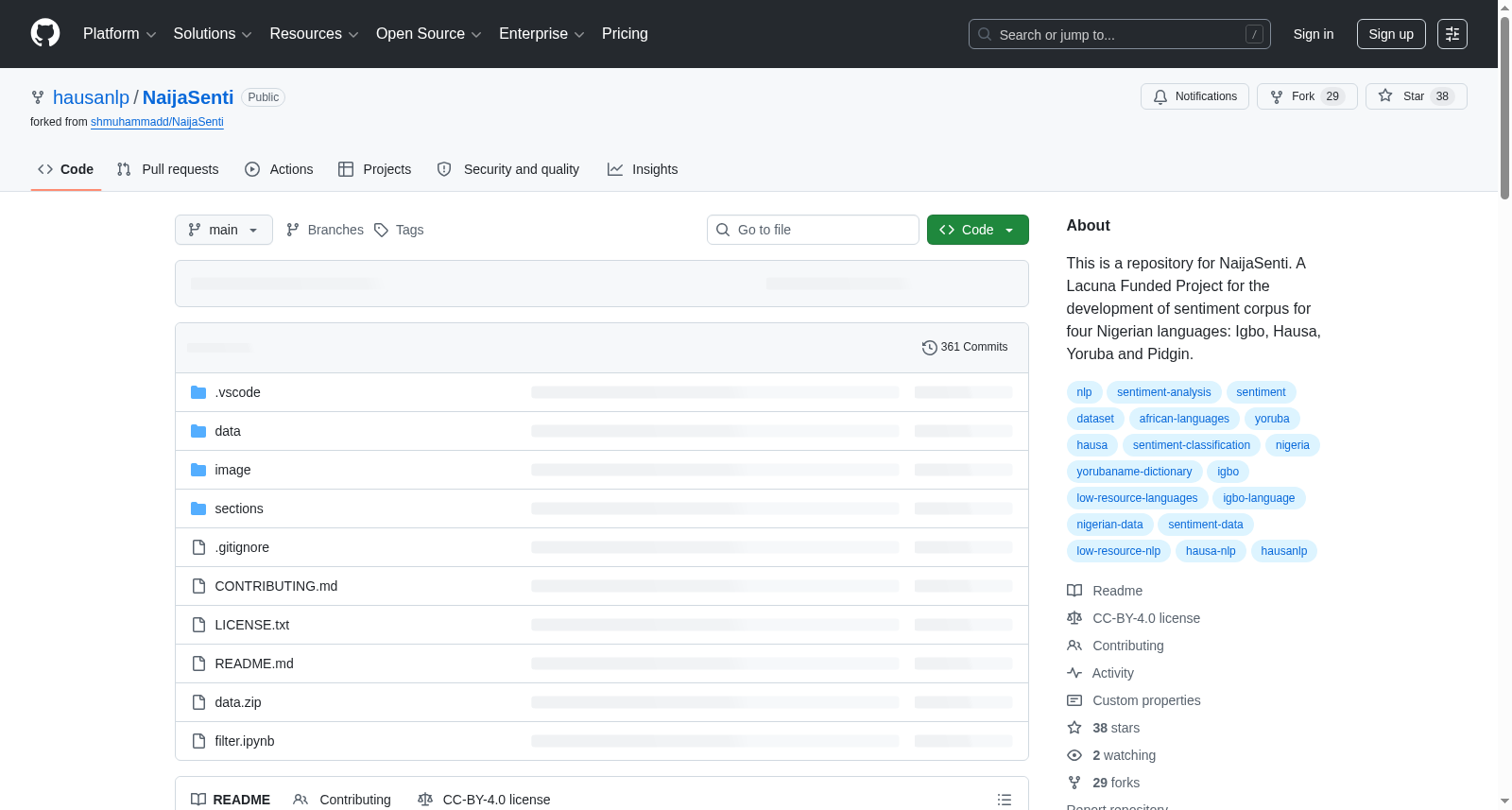Switch to the Pull requests tab
The width and height of the screenshot is (1512, 810).
[168, 169]
